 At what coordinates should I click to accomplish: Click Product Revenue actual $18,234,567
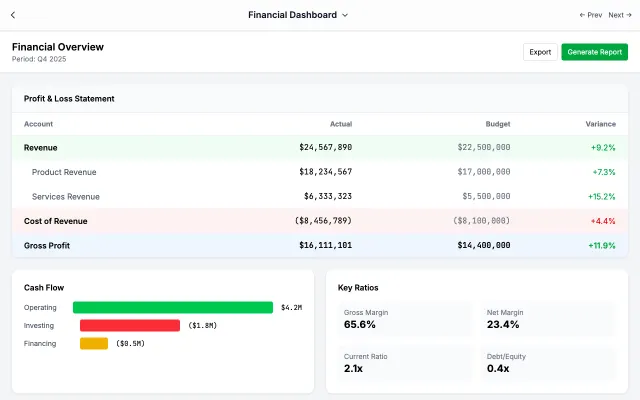325,172
